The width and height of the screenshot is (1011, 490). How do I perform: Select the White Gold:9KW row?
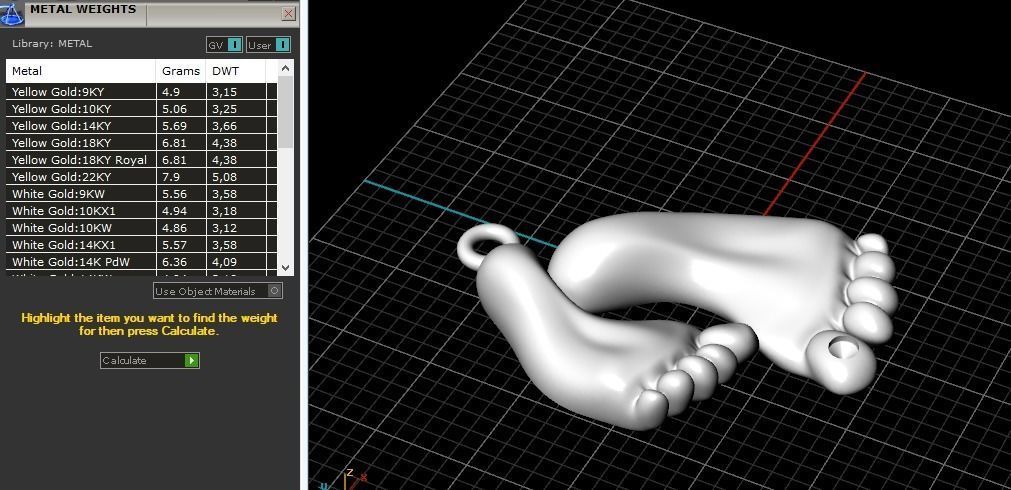tap(141, 193)
